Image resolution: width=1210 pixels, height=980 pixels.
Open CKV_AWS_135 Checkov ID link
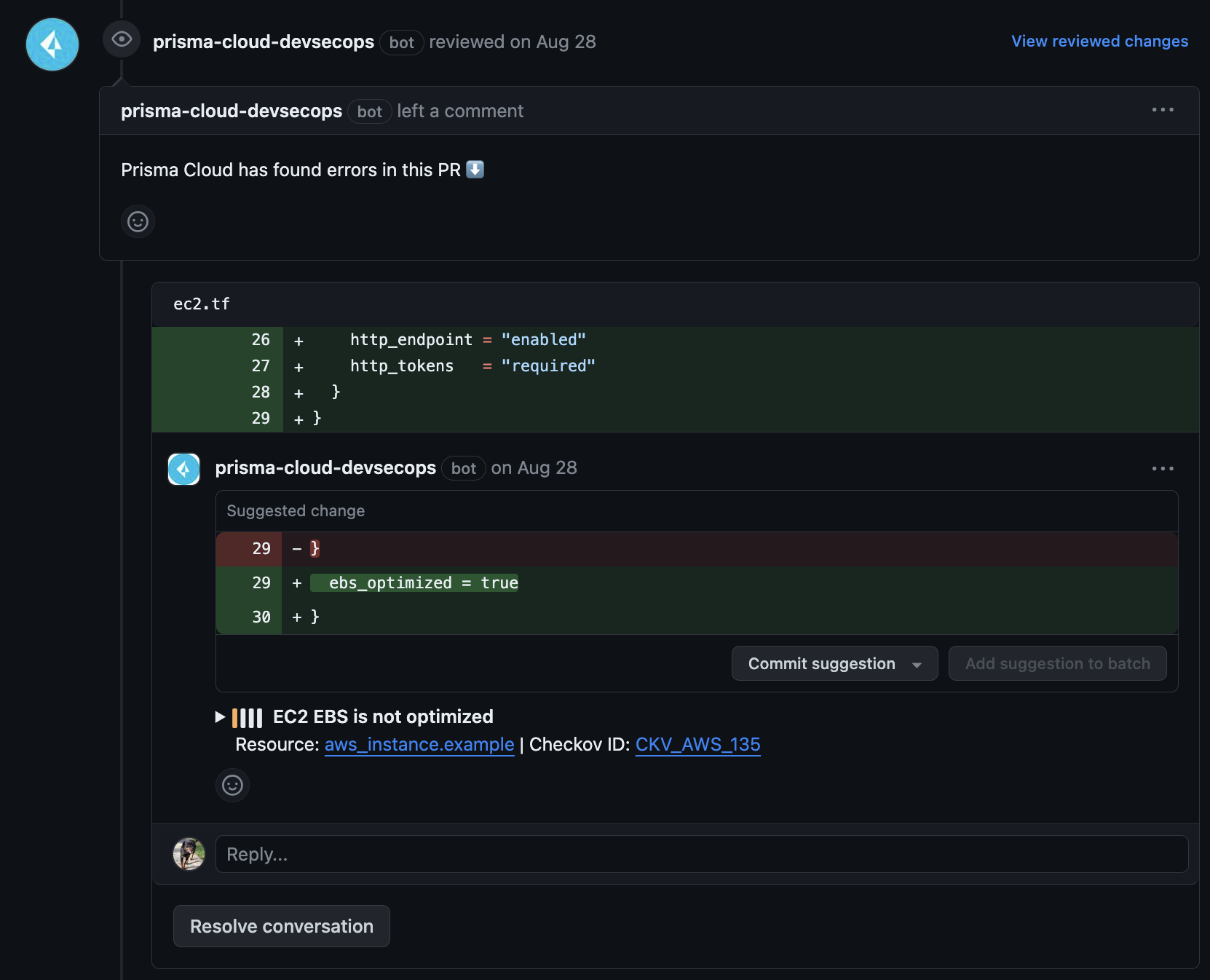click(x=697, y=745)
